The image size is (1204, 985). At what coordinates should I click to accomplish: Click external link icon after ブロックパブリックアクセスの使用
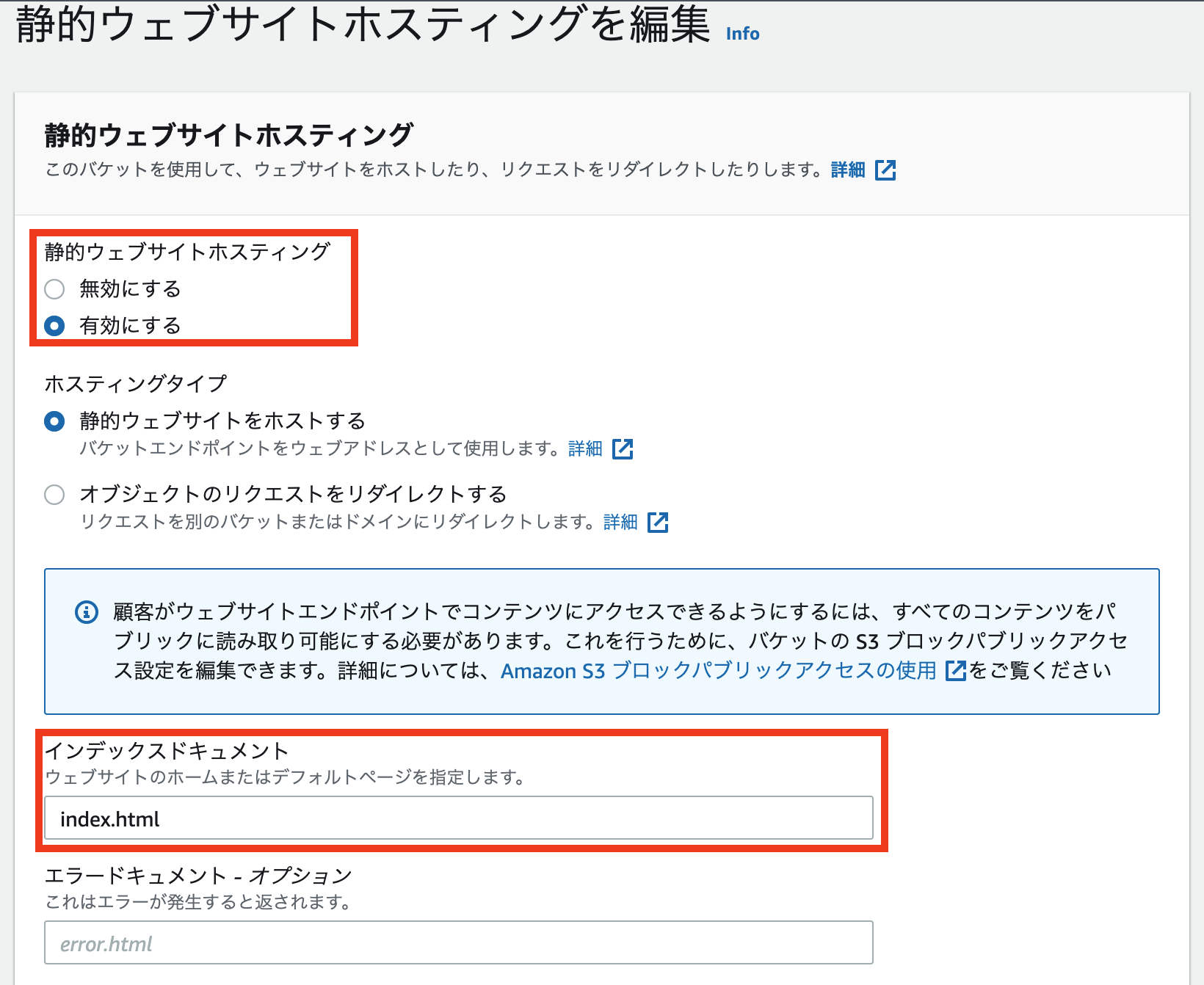pos(956,671)
